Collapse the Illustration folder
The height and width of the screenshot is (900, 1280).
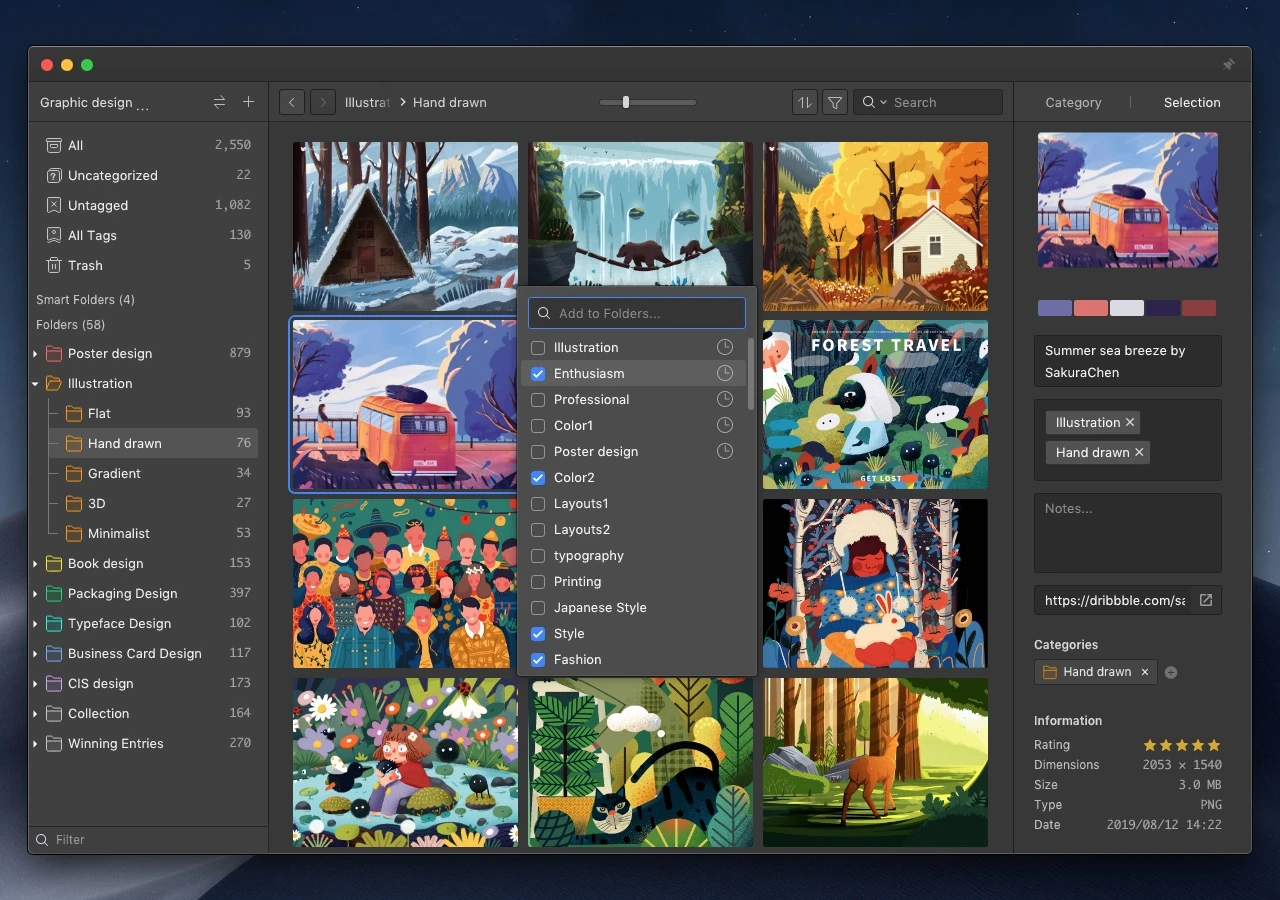35,384
